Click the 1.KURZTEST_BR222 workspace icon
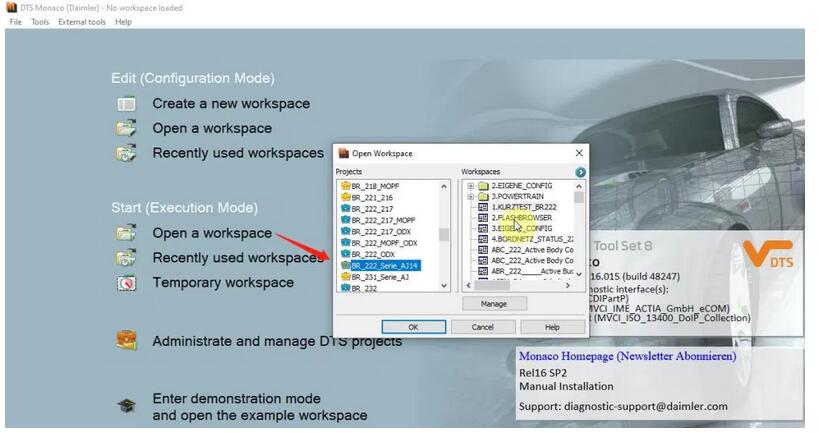Viewport: 819px width, 433px height. coord(483,207)
